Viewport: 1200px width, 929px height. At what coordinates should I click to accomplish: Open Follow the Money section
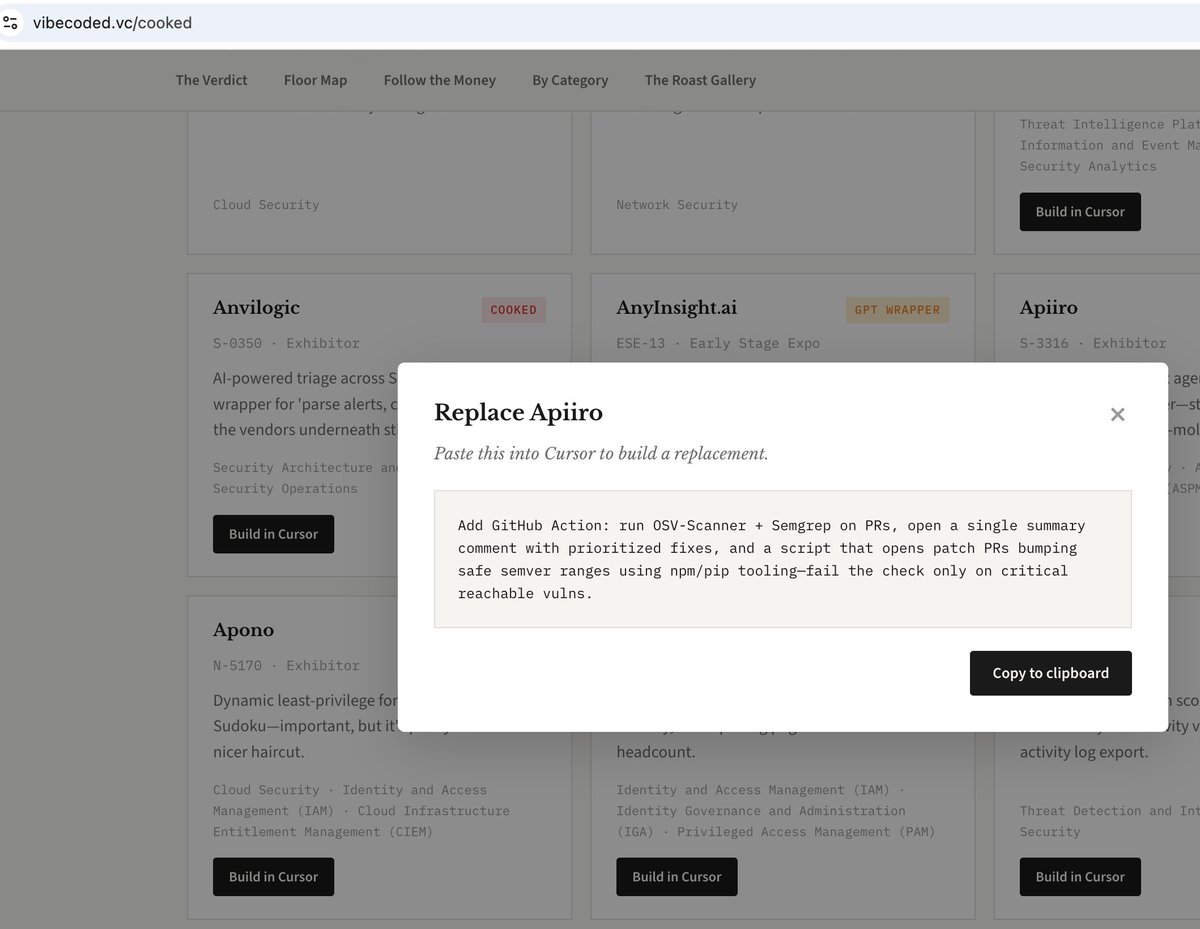click(x=439, y=80)
